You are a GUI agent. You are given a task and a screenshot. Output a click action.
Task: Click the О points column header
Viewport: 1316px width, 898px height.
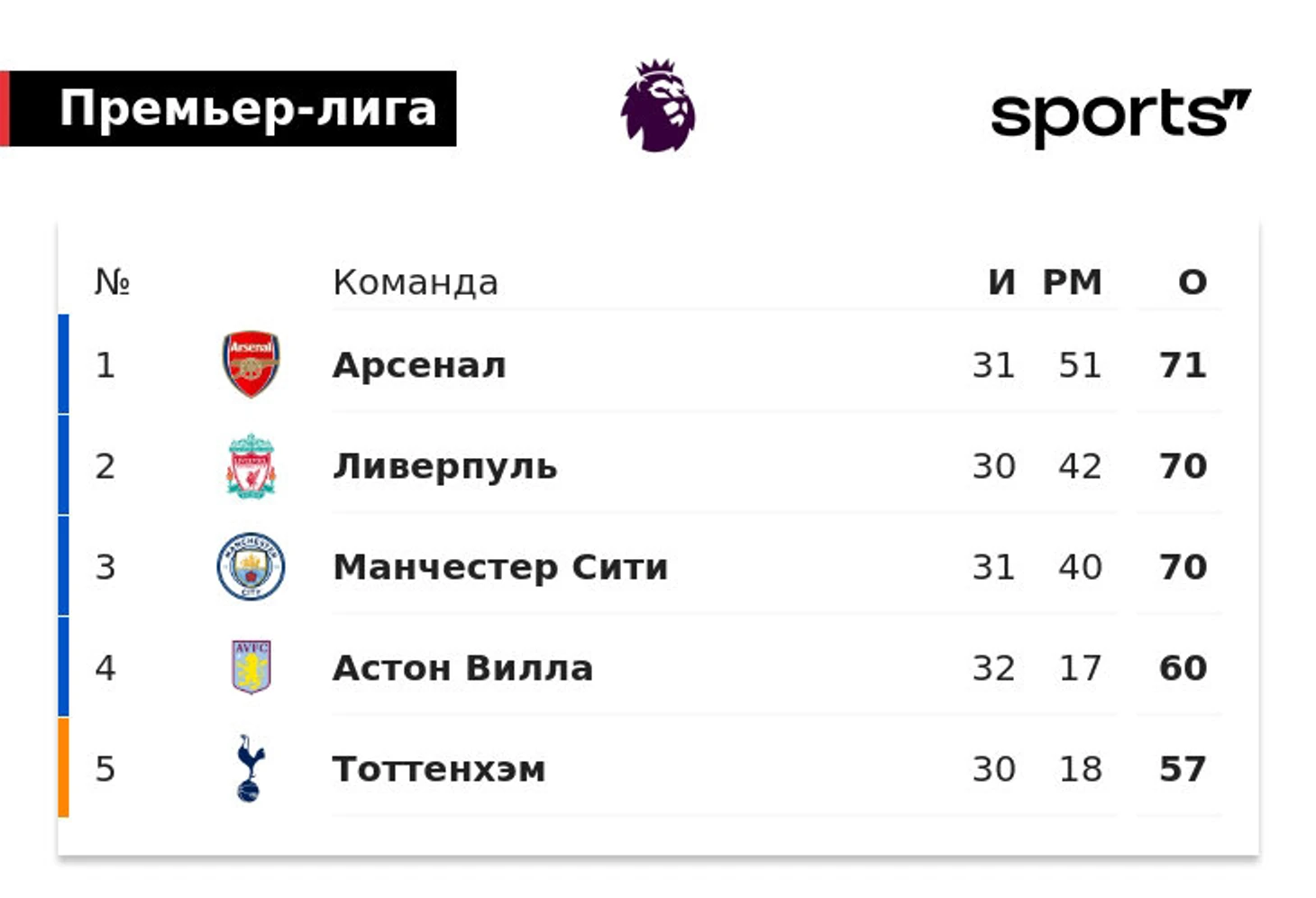[x=1193, y=282]
